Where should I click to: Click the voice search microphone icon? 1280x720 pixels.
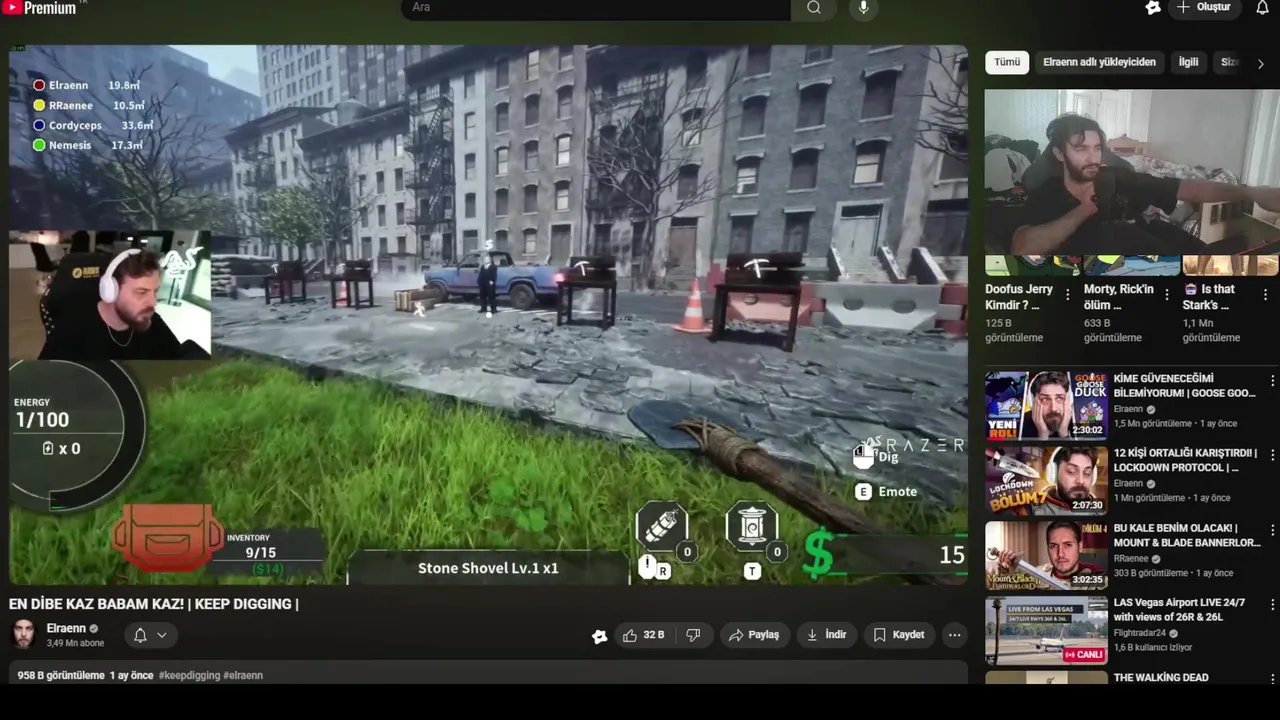click(864, 8)
